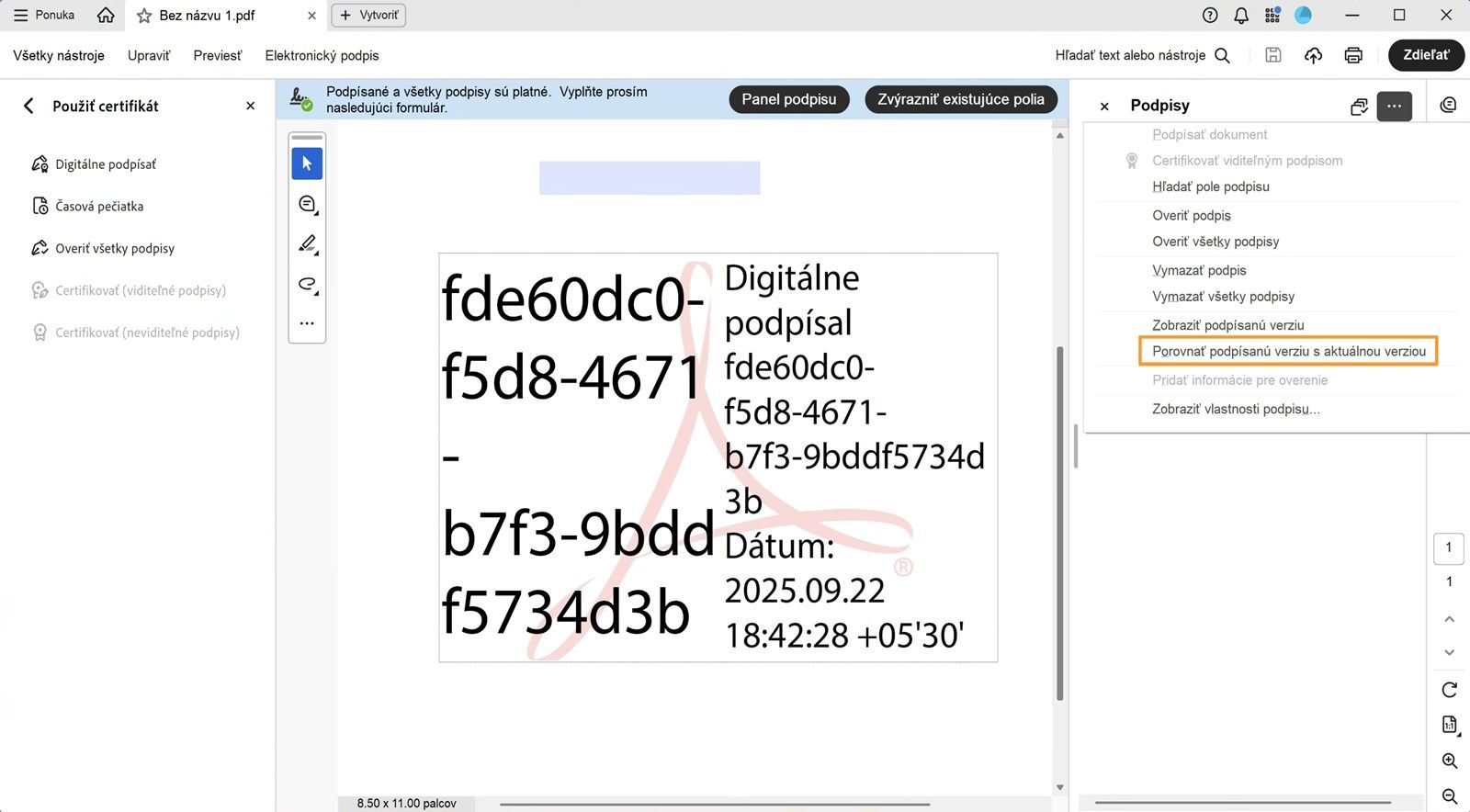Click the Panel podpisu button

click(x=789, y=99)
